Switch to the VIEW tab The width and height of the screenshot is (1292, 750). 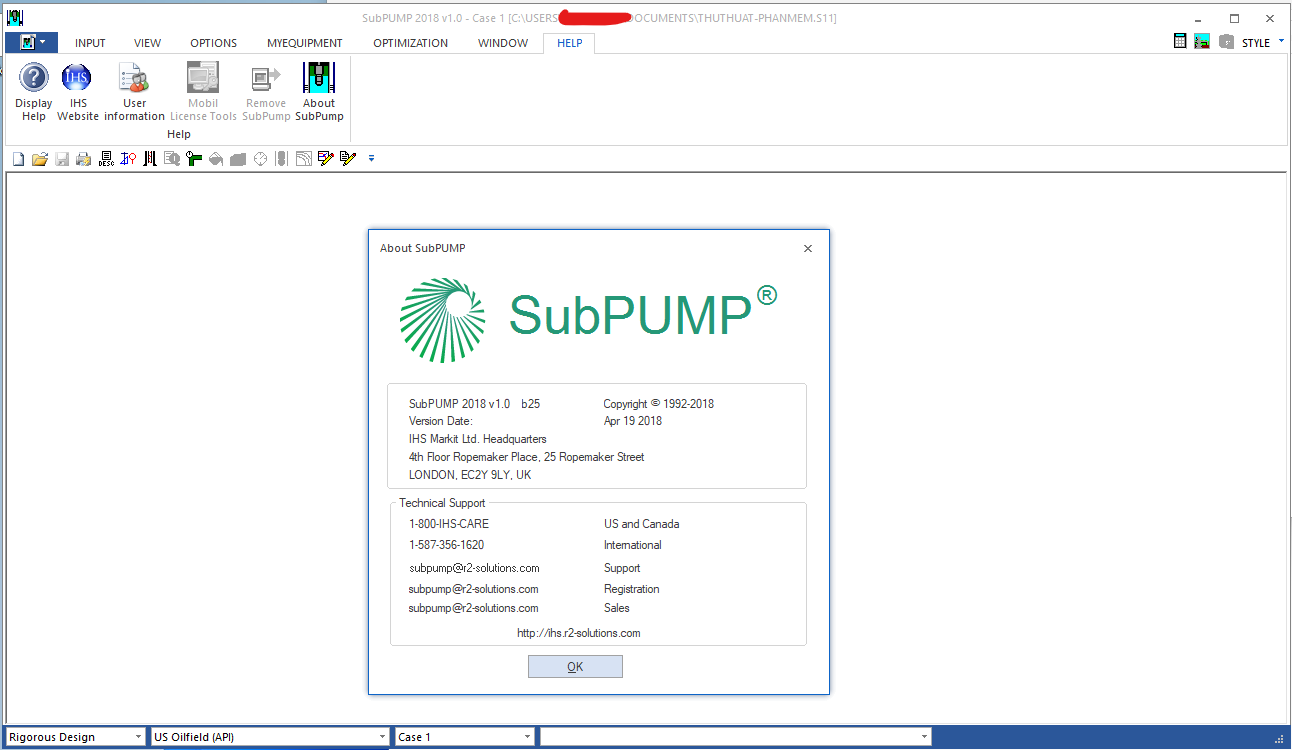(148, 43)
